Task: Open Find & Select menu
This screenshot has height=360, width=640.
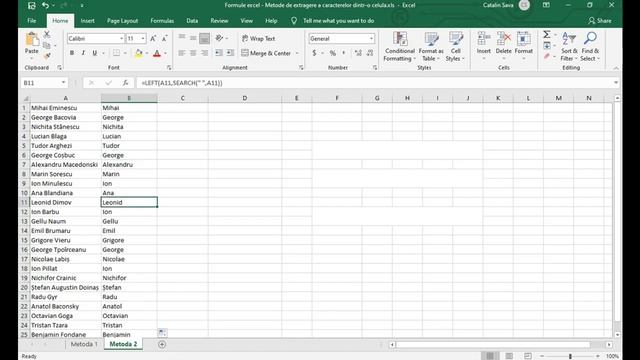Action: click(x=590, y=47)
